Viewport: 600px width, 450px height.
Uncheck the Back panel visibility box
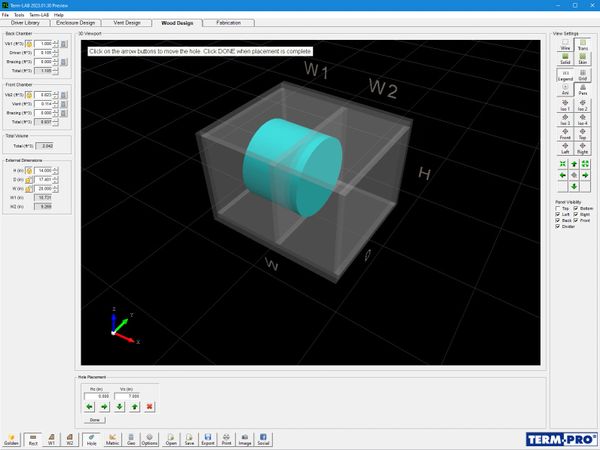tap(558, 220)
